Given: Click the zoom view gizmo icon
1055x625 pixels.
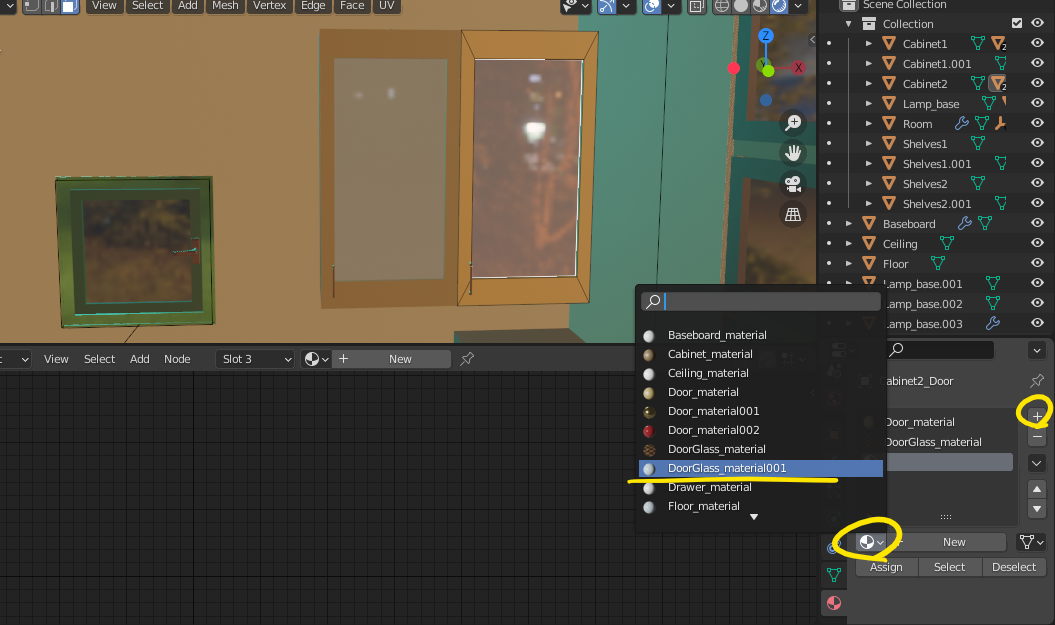Looking at the screenshot, I should pyautogui.click(x=793, y=123).
